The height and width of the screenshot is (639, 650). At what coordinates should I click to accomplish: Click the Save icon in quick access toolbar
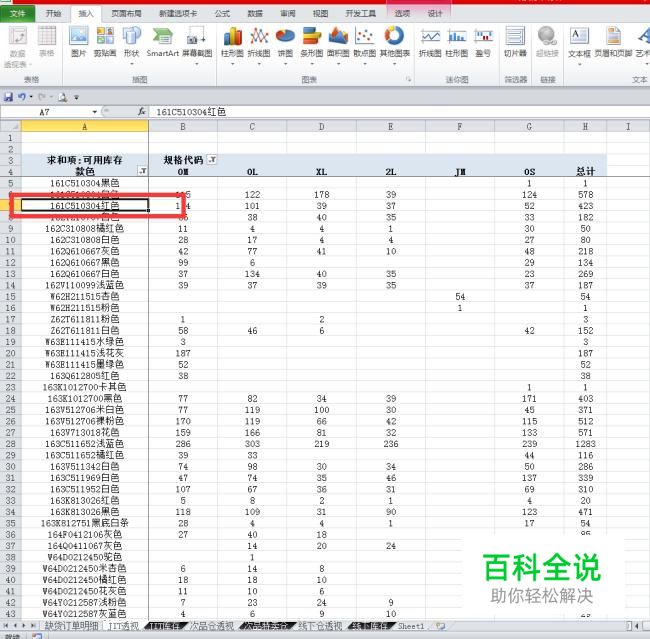tap(9, 97)
